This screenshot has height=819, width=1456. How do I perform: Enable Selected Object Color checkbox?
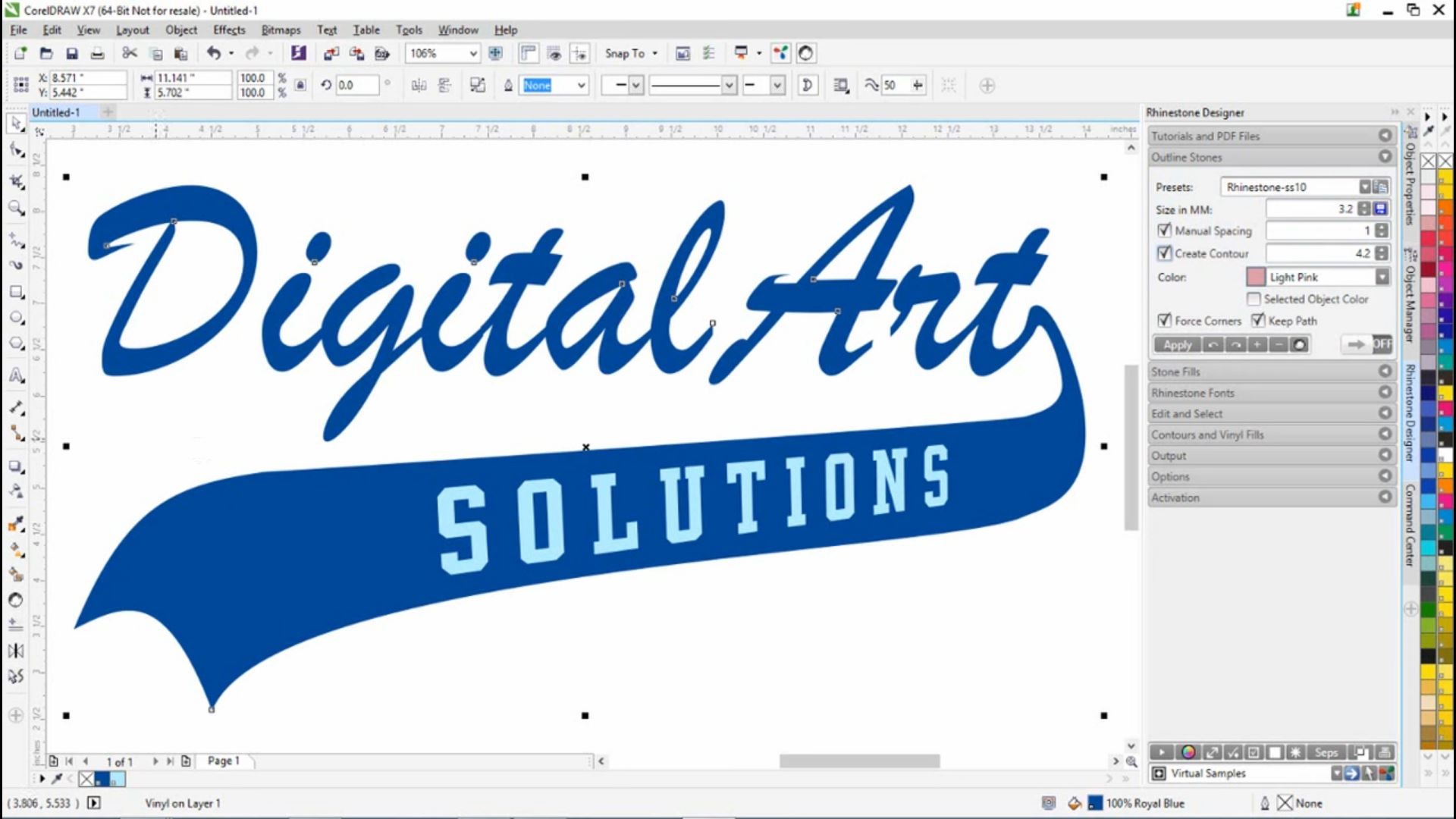1254,299
